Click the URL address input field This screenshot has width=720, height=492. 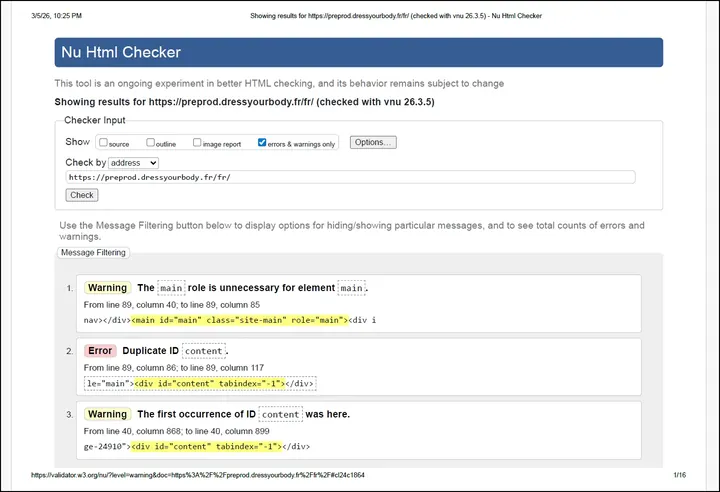pyautogui.click(x=350, y=177)
